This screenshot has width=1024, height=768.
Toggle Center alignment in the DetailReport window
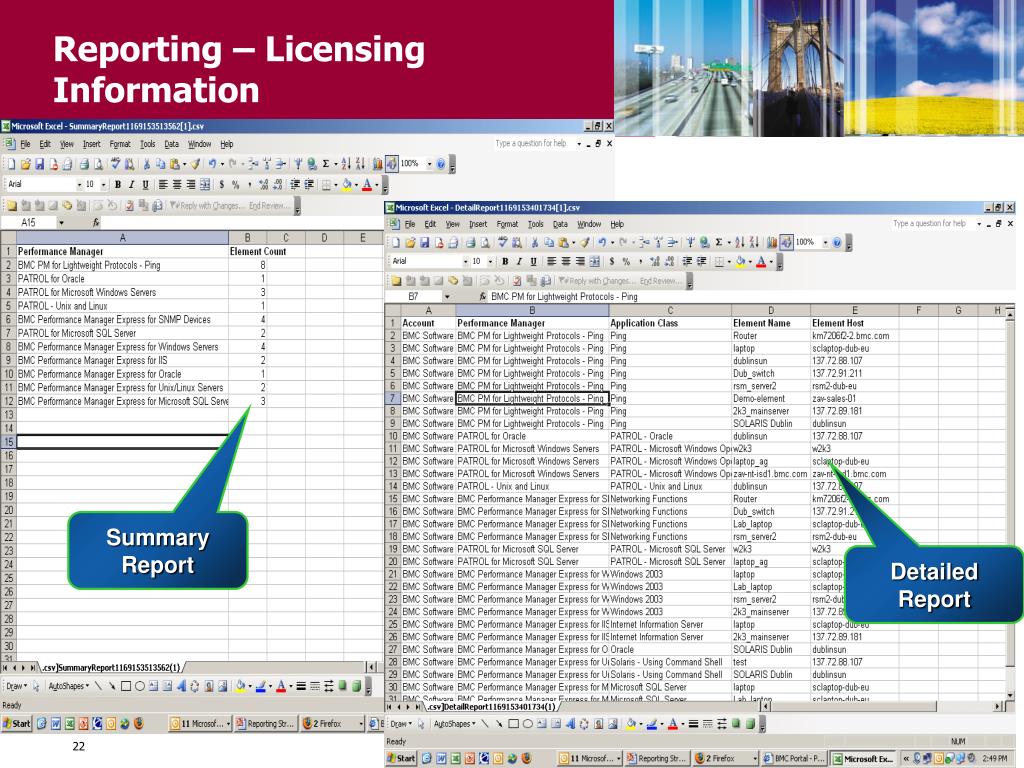coord(566,262)
